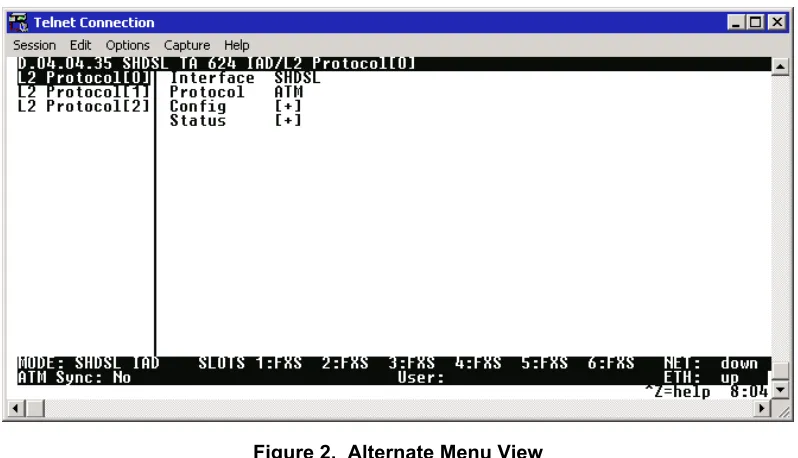Click slot 5:FXS in the status bar
The height and width of the screenshot is (458, 798).
coord(545,363)
